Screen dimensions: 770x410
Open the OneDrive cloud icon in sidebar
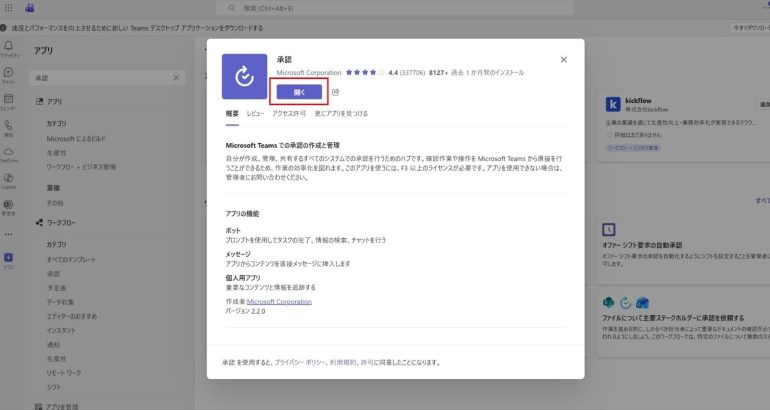coord(9,153)
